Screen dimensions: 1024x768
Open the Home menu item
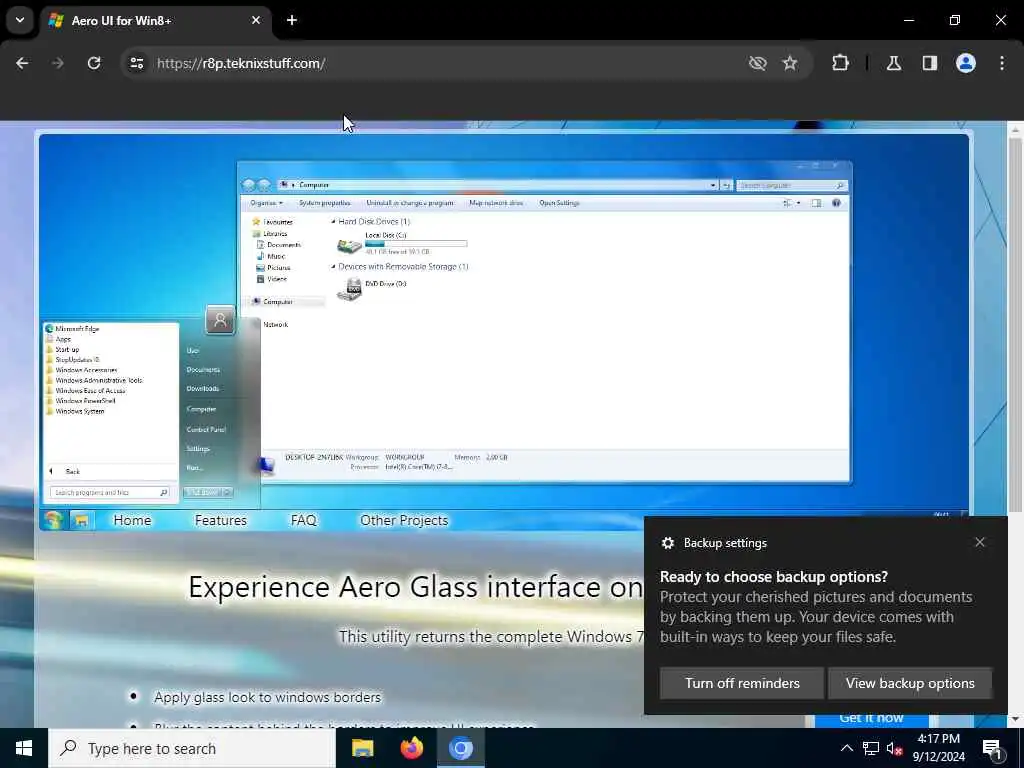tap(133, 520)
